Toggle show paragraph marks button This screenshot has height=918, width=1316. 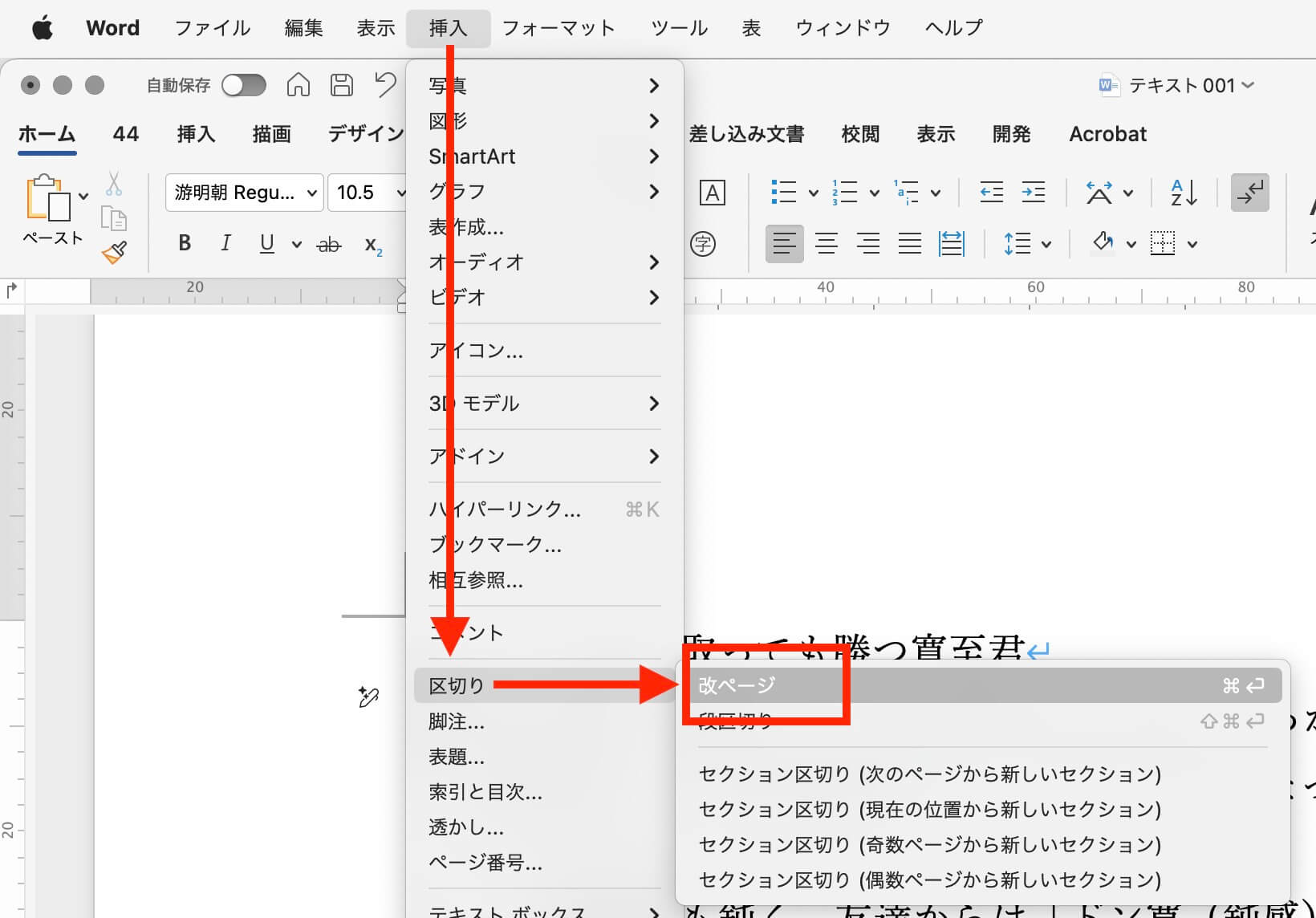[x=1250, y=193]
